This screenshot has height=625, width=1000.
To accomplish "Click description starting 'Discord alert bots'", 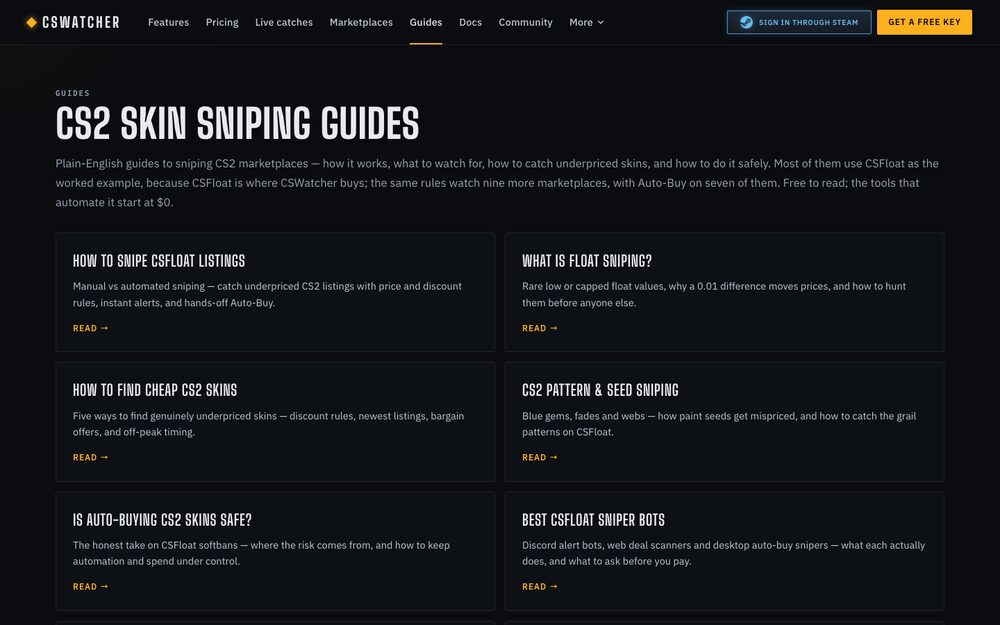I will coord(723,553).
